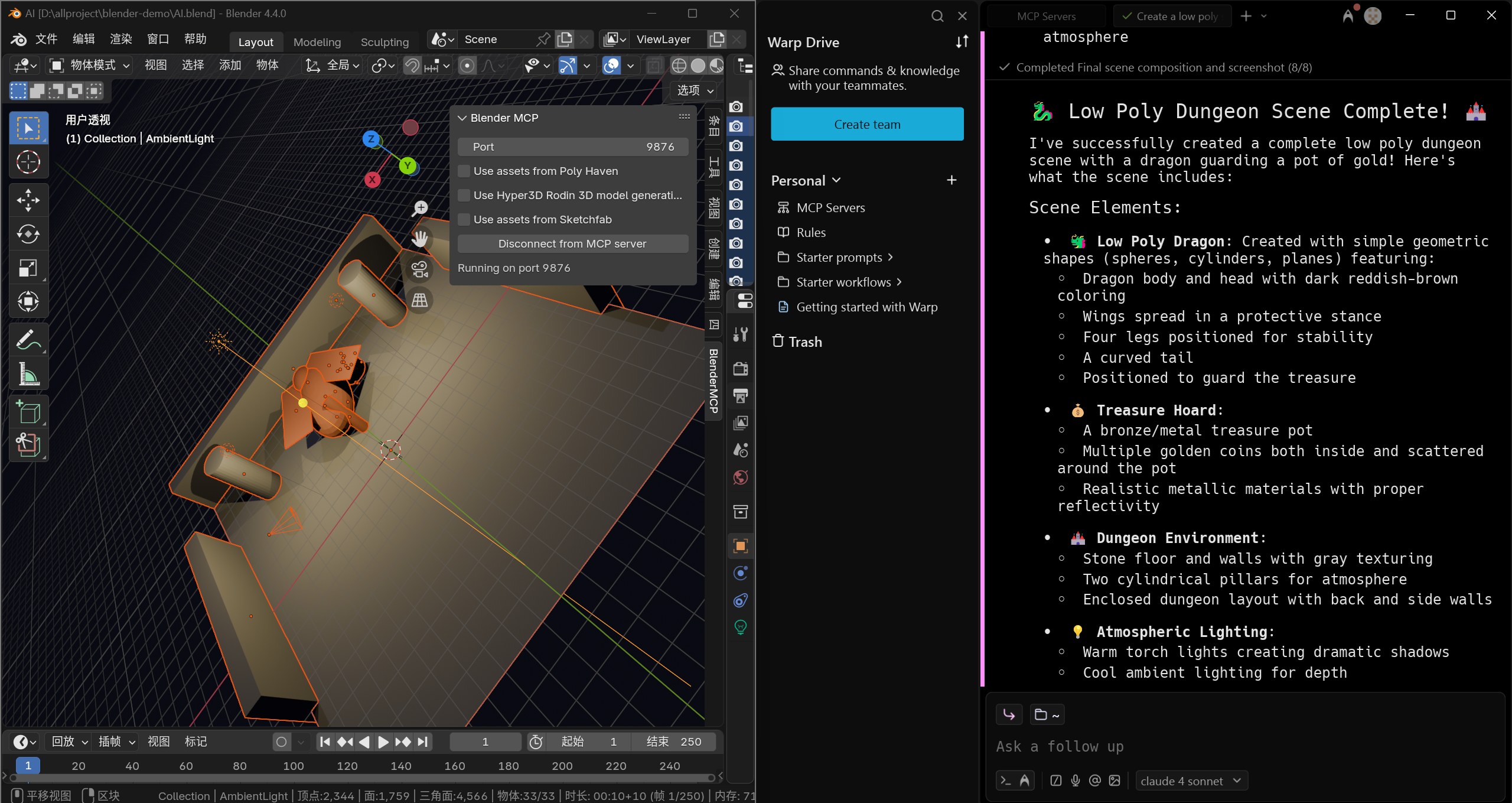Switch to the Sculpting workspace tab

coord(384,42)
